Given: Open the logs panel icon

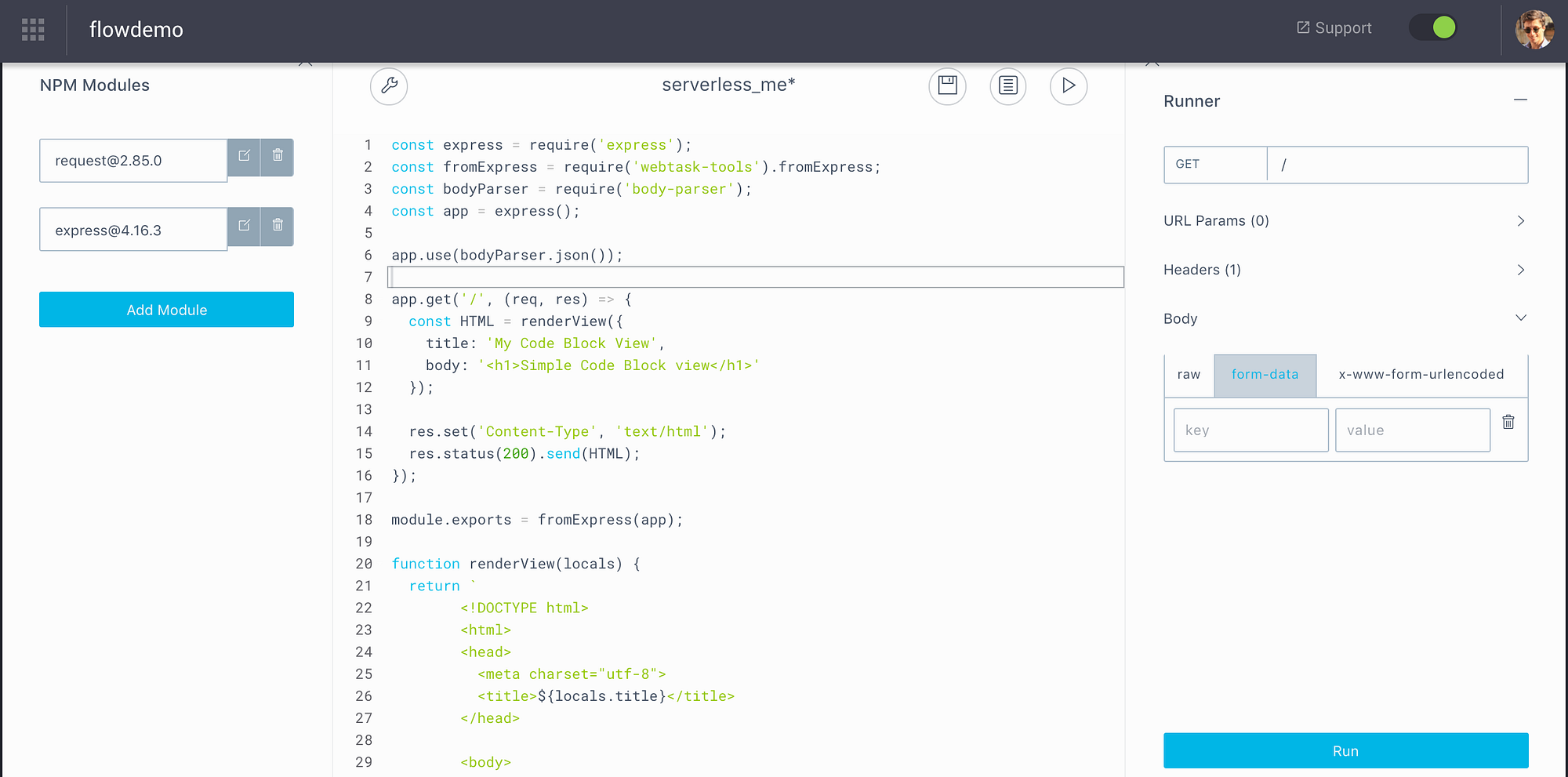Looking at the screenshot, I should pos(1007,86).
